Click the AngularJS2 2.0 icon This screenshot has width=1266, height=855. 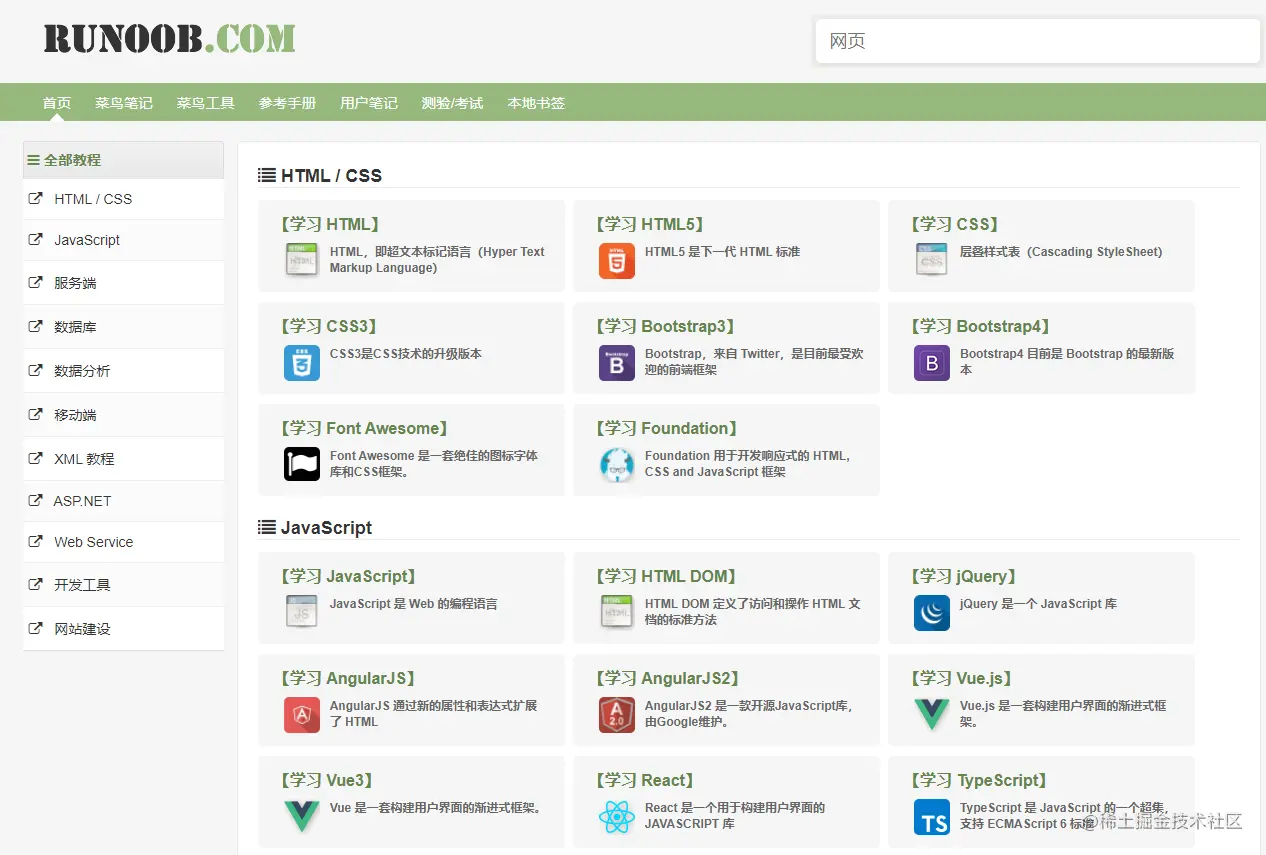click(x=617, y=714)
